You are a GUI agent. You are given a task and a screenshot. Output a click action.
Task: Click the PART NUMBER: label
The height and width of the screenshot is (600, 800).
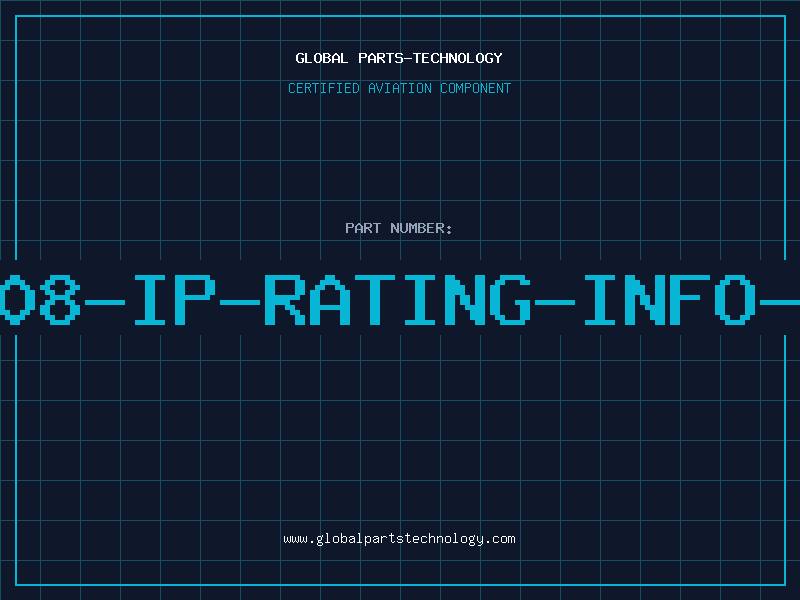pos(399,228)
